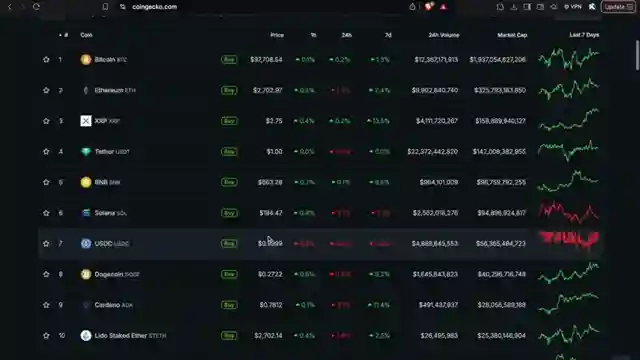640x360 pixels.
Task: Toggle the BNB row star
Action: [x=46, y=182]
